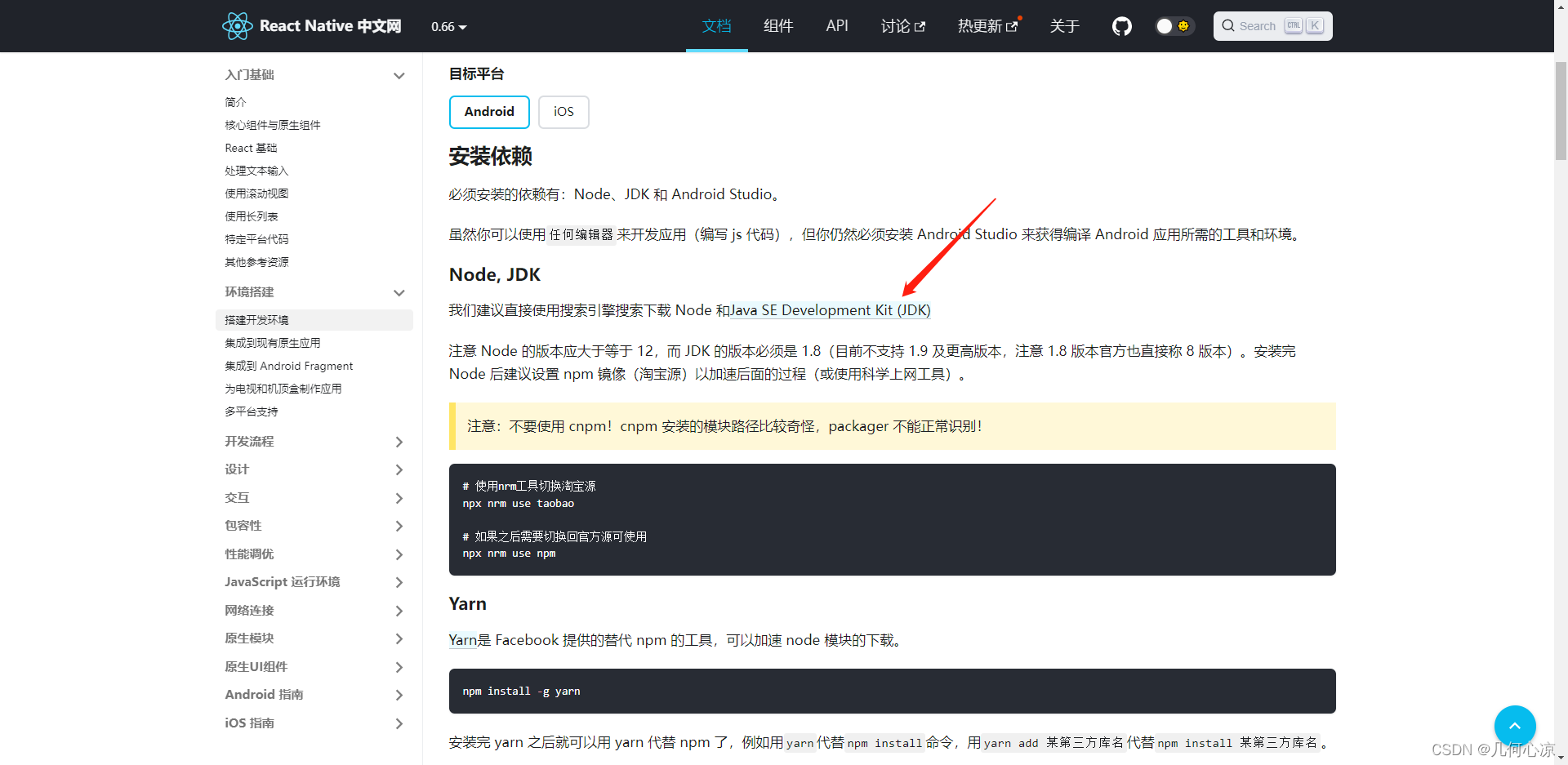Image resolution: width=1568 pixels, height=765 pixels.
Task: Open the 文档 nav tab
Action: coord(716,26)
